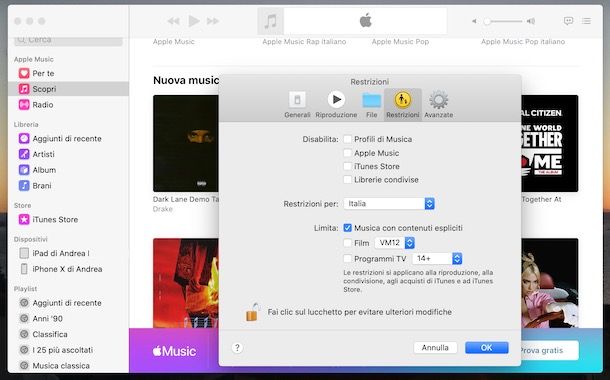The image size is (610, 380).
Task: Open the VM12 film rating dropdown
Action: pos(394,243)
